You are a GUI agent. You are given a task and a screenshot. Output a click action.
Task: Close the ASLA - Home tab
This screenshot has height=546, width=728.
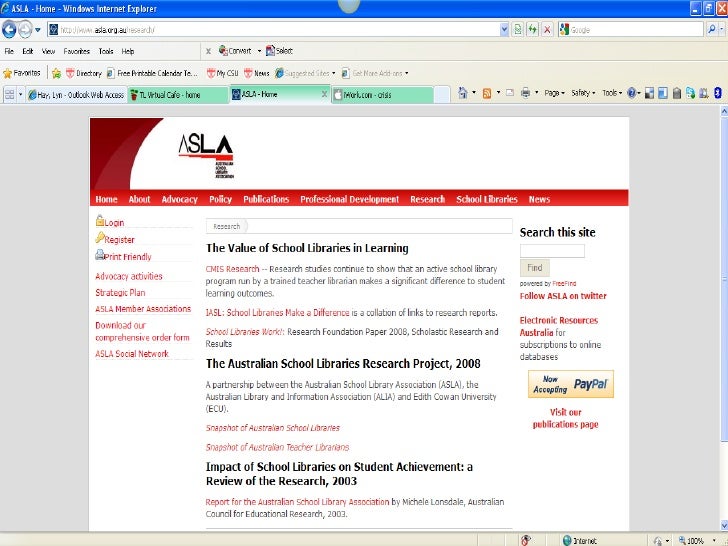pyautogui.click(x=325, y=94)
